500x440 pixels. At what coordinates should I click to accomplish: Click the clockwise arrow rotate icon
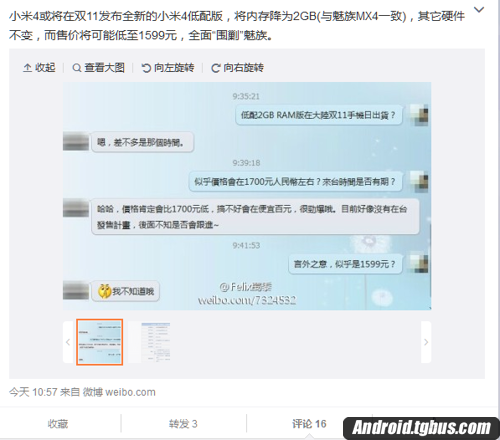point(215,68)
